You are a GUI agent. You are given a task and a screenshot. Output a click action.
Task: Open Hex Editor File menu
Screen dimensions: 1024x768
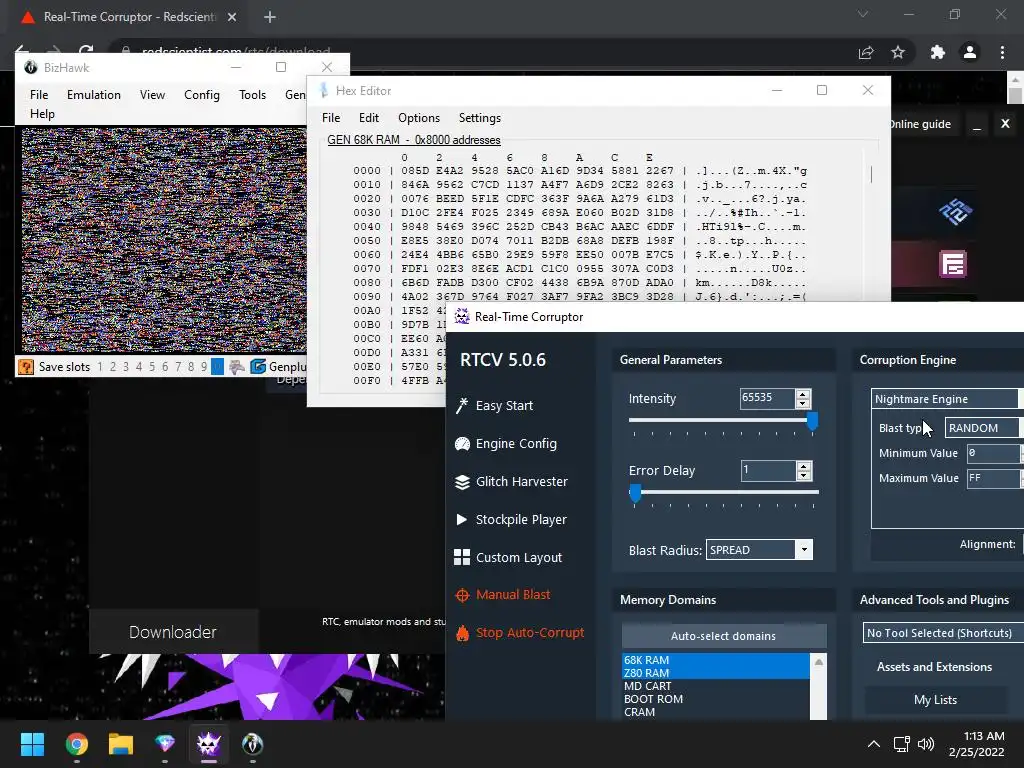pos(331,118)
